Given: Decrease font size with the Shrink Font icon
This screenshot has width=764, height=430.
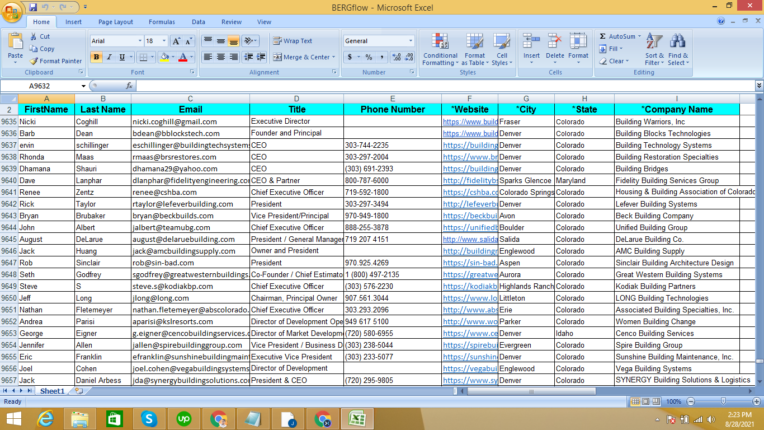Looking at the screenshot, I should click(189, 41).
